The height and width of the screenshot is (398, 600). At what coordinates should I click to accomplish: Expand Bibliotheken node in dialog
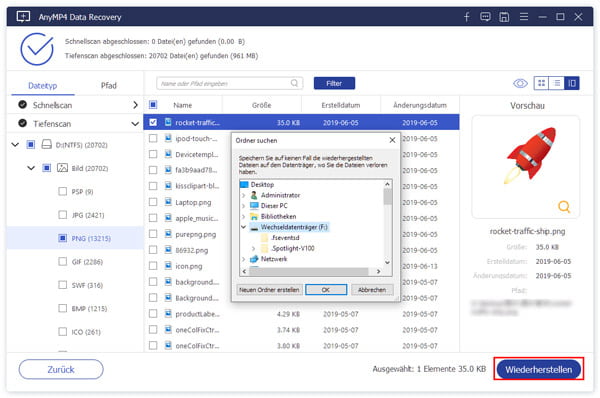coord(244,217)
